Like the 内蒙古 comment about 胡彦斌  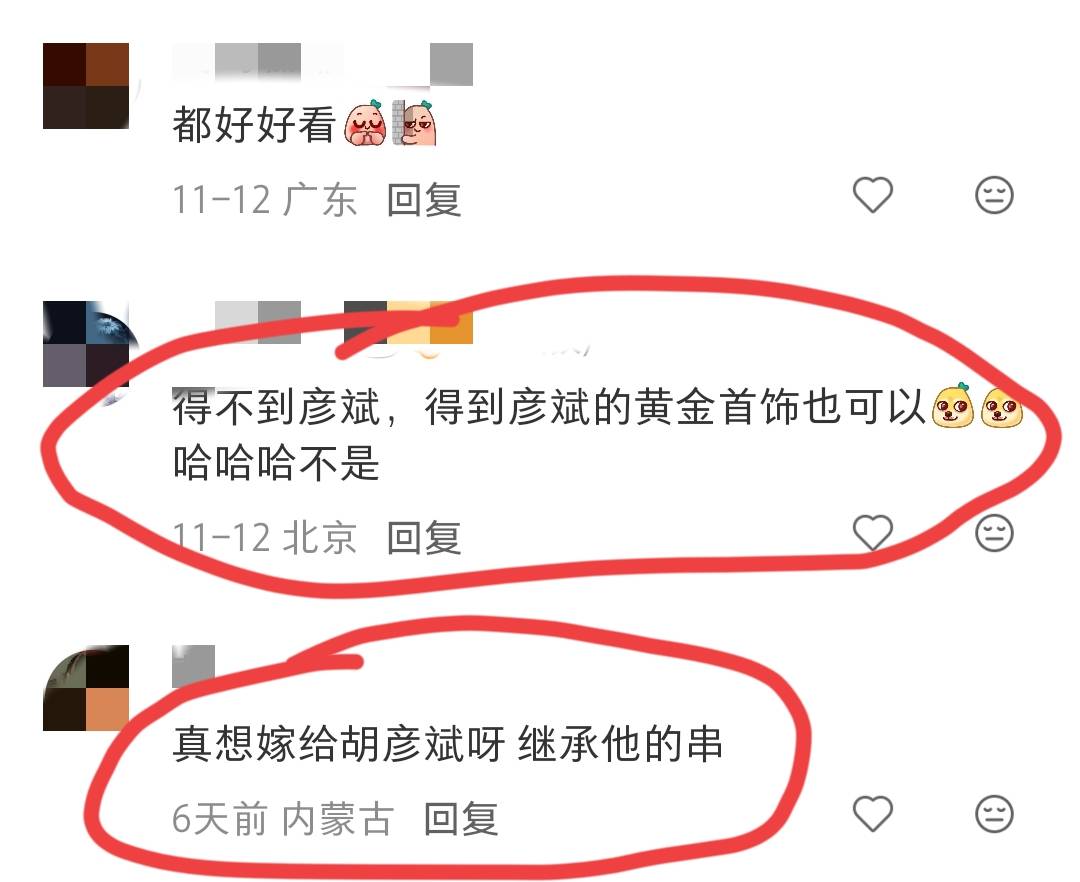(x=873, y=814)
